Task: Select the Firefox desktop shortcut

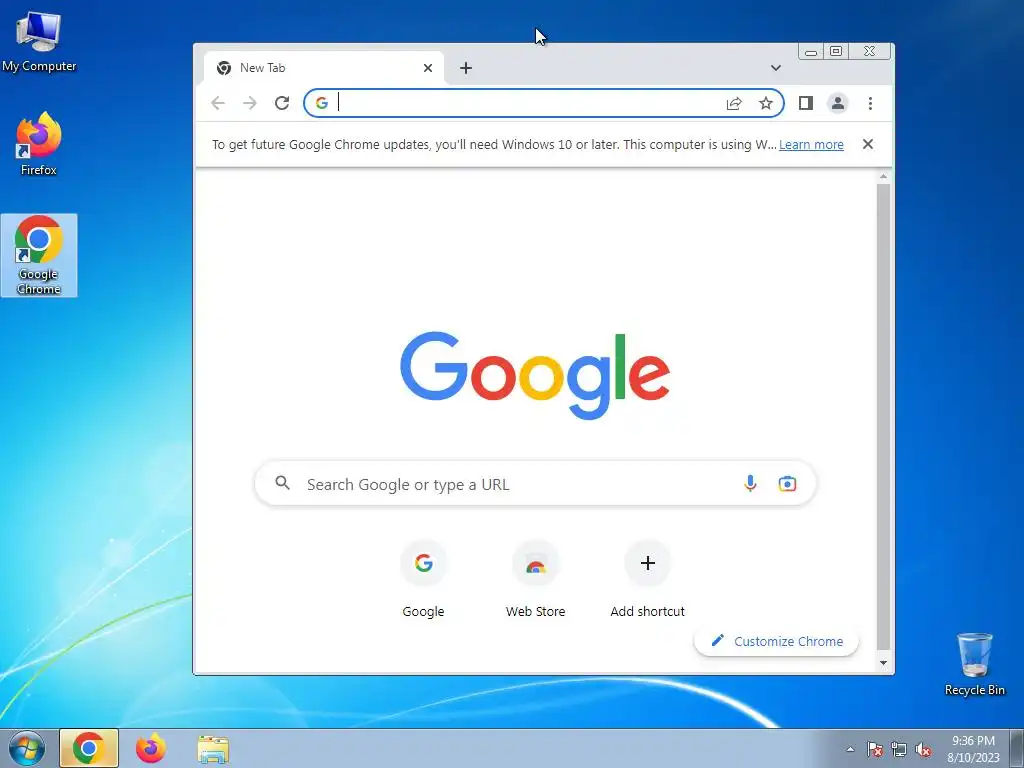Action: pos(39,144)
